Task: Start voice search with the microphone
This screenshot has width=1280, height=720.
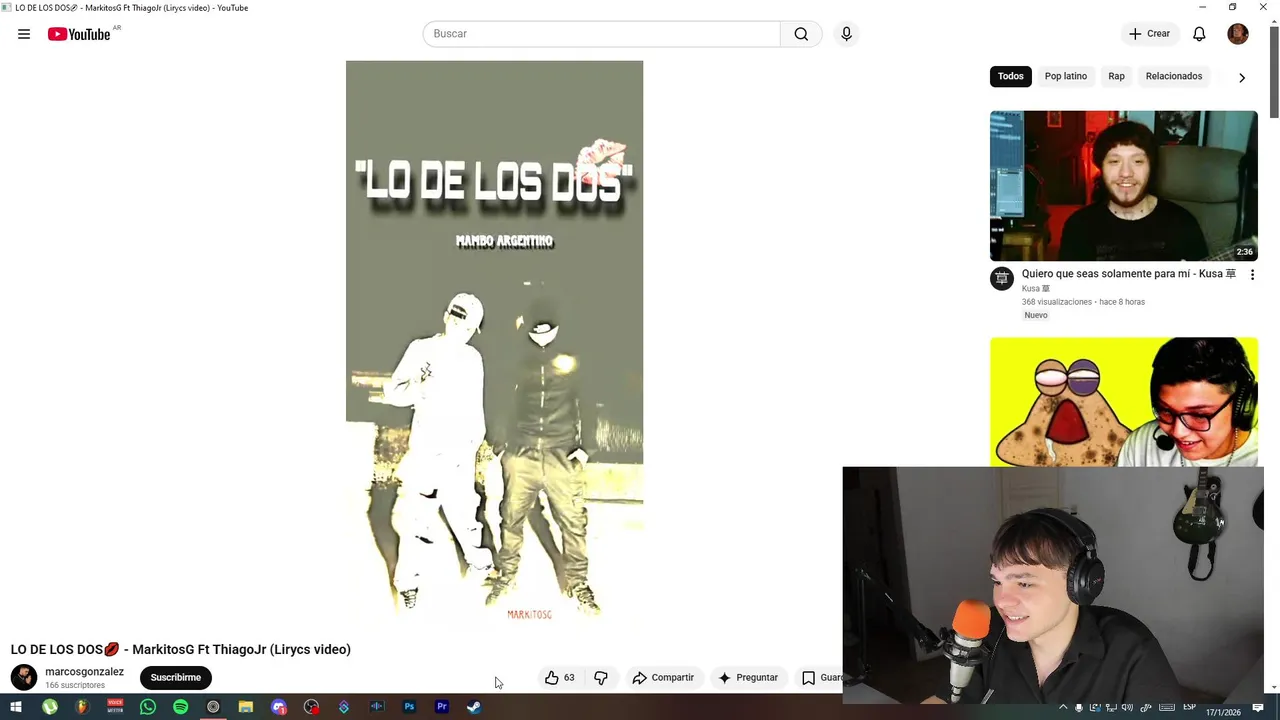Action: (846, 34)
